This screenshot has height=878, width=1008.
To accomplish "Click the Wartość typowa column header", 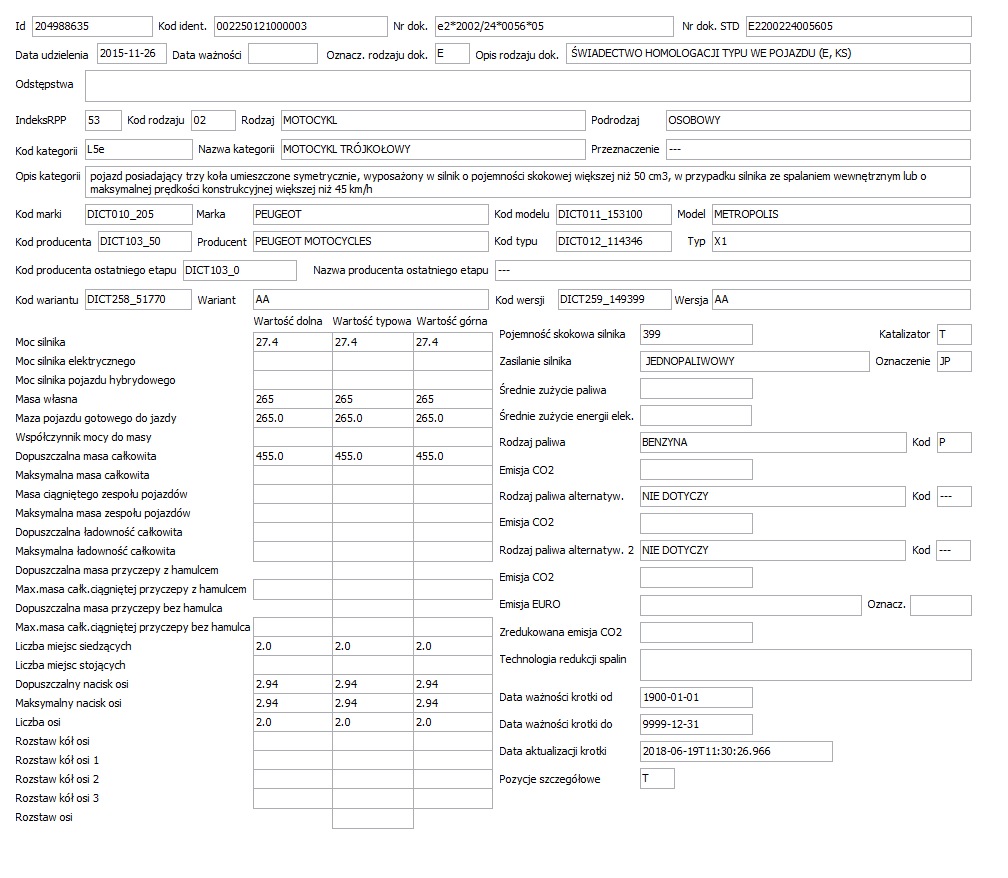I will click(x=372, y=321).
